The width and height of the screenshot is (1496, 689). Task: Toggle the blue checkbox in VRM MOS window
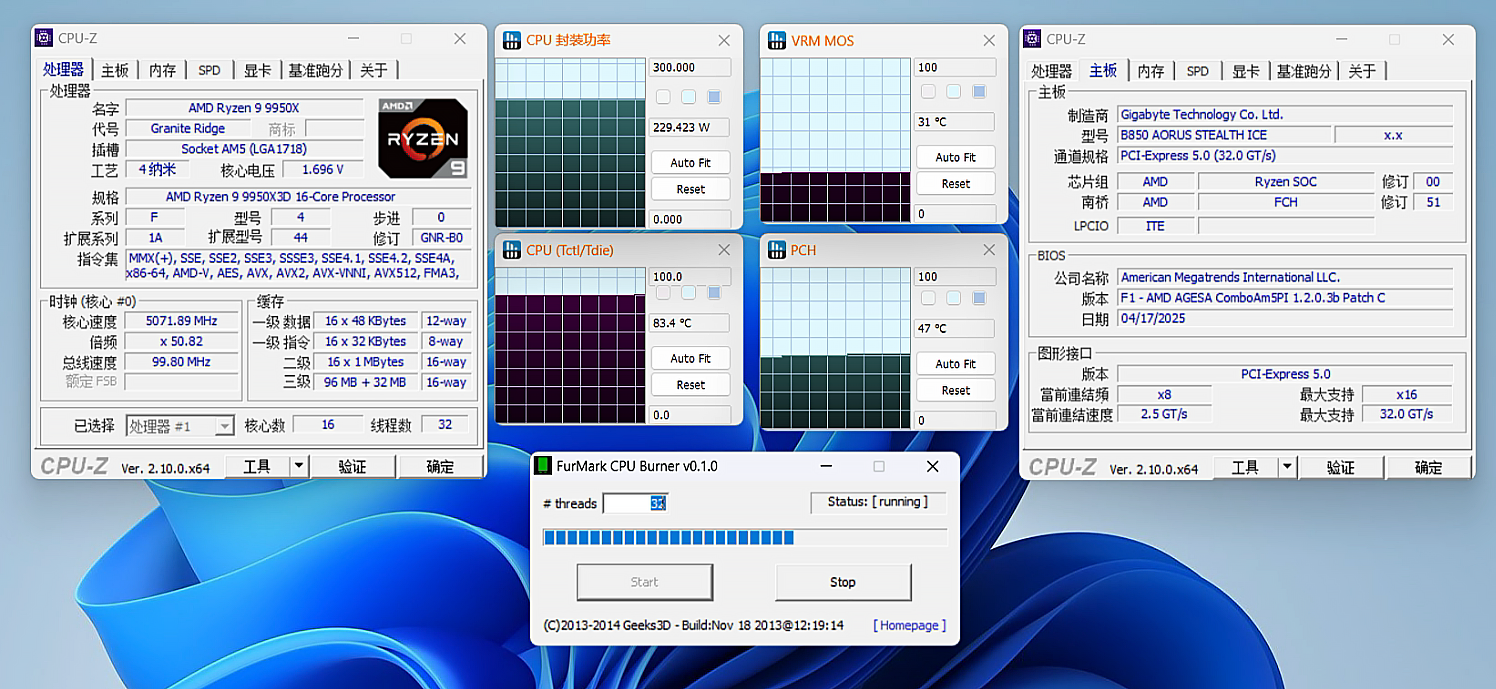coord(979,92)
